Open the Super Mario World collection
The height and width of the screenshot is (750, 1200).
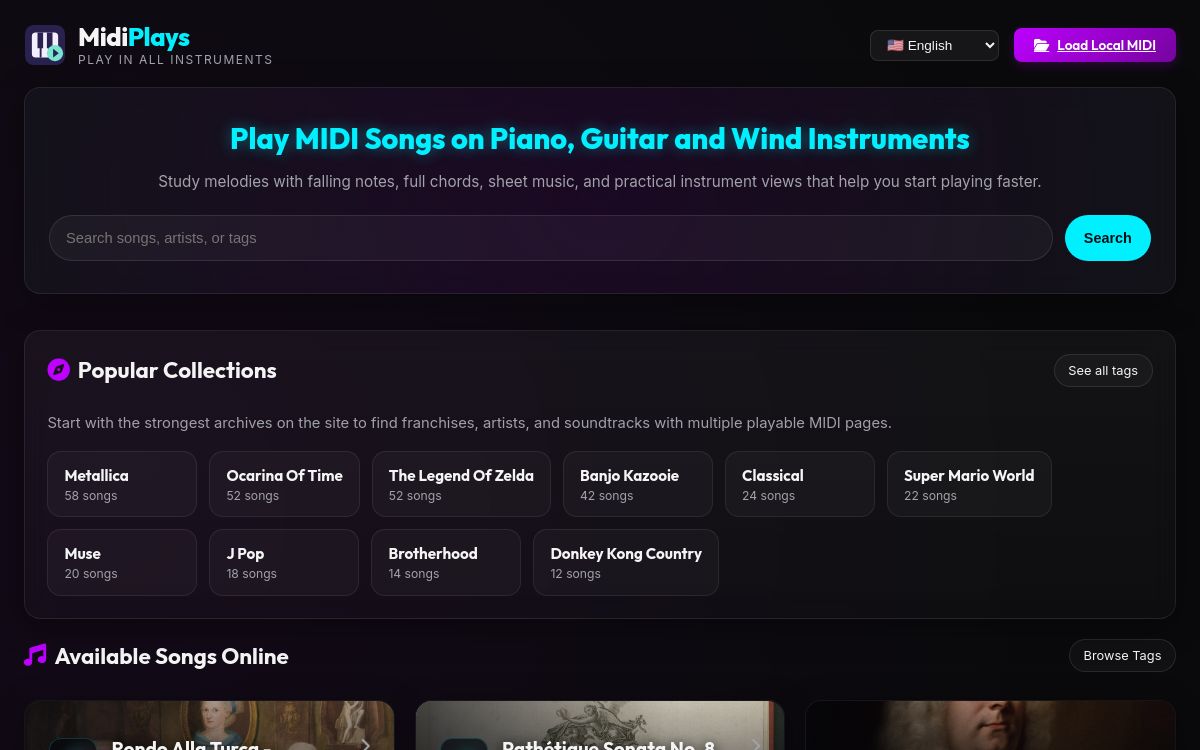(969, 484)
